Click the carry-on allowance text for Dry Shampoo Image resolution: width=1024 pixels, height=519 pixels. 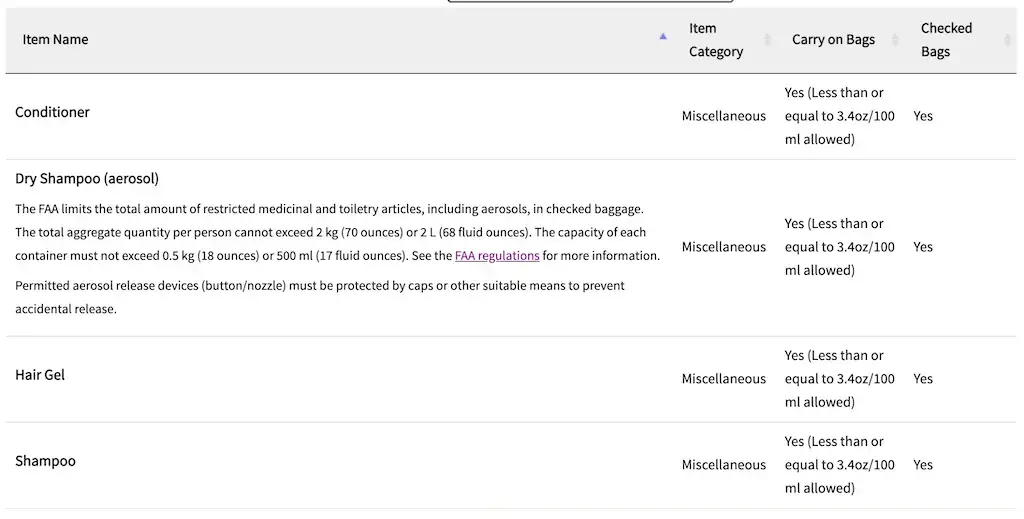tap(839, 247)
